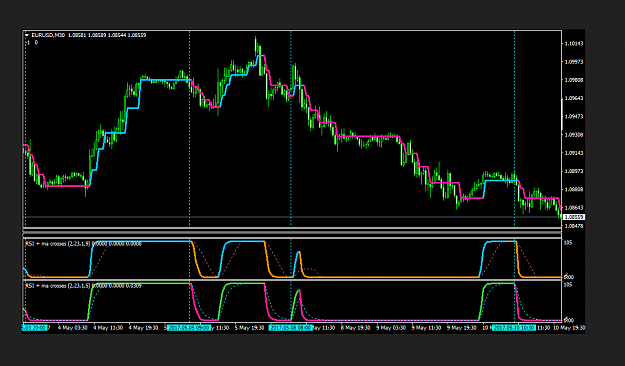Image resolution: width=625 pixels, height=366 pixels.
Task: Click the 1.10143 price axis value
Action: pos(574,43)
